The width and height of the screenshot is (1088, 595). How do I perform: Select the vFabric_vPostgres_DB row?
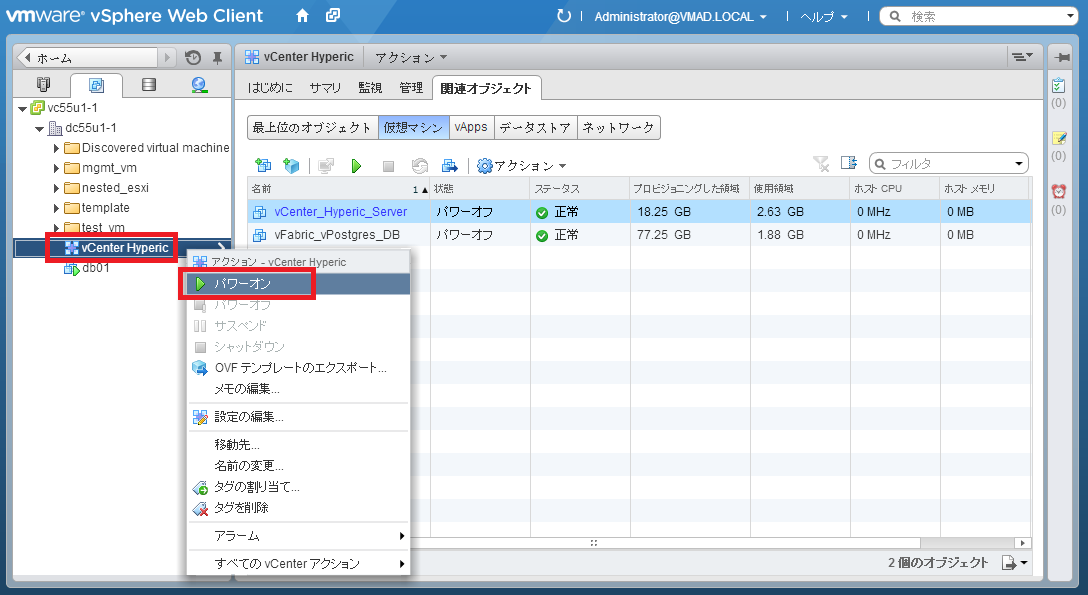pos(639,235)
